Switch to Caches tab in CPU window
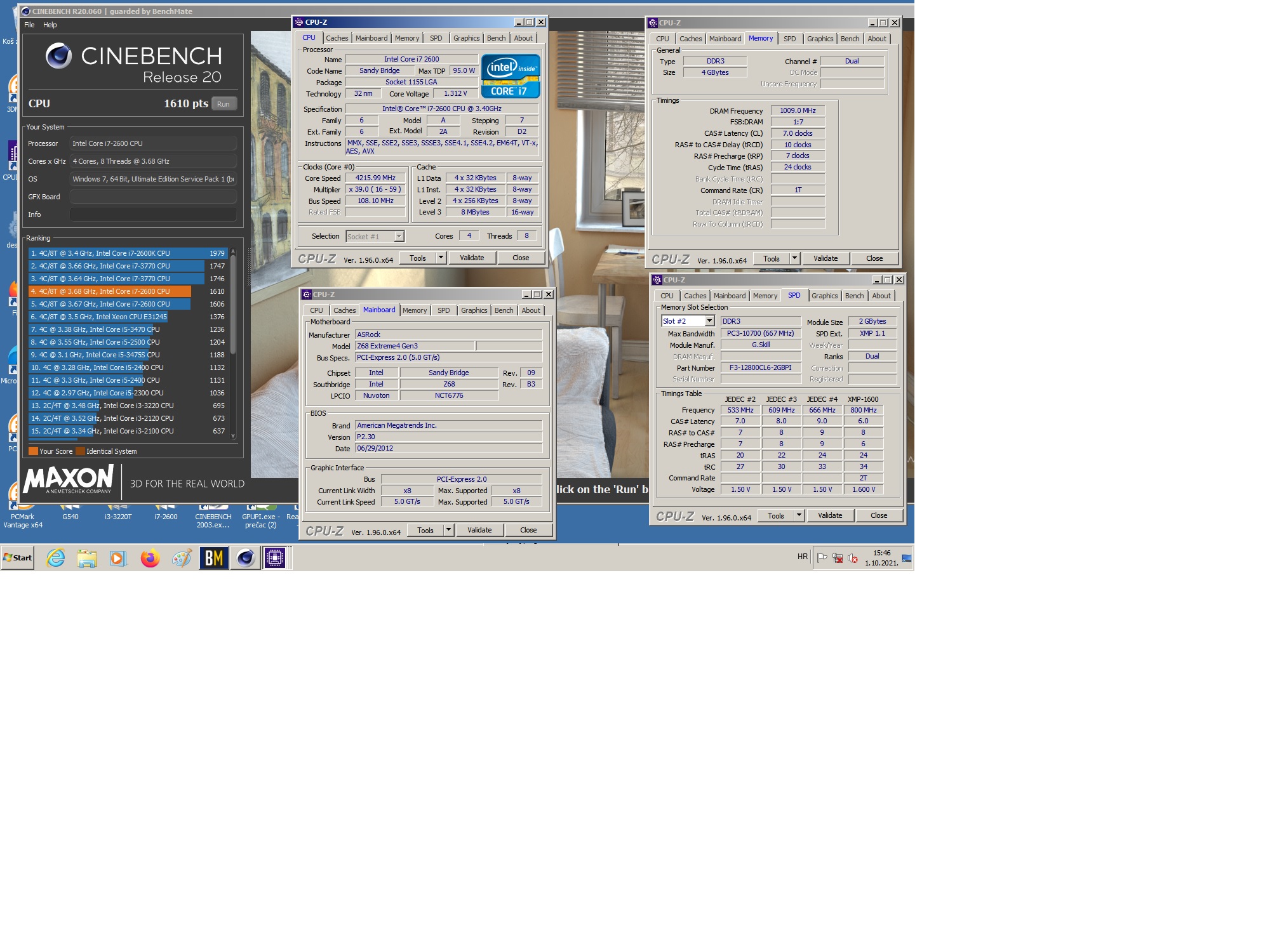The width and height of the screenshot is (1270, 952). pos(337,38)
